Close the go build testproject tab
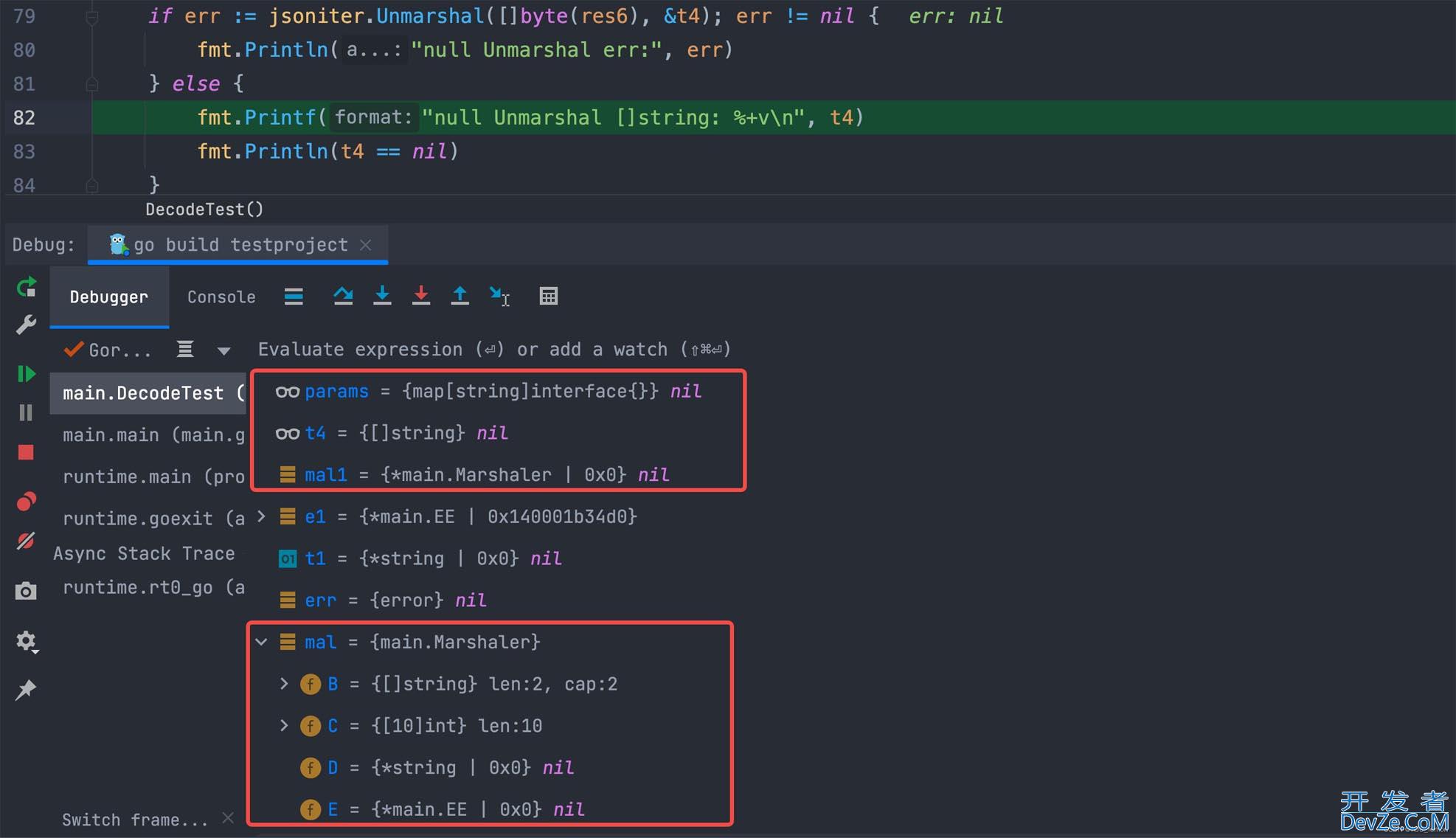1456x838 pixels. (x=366, y=245)
